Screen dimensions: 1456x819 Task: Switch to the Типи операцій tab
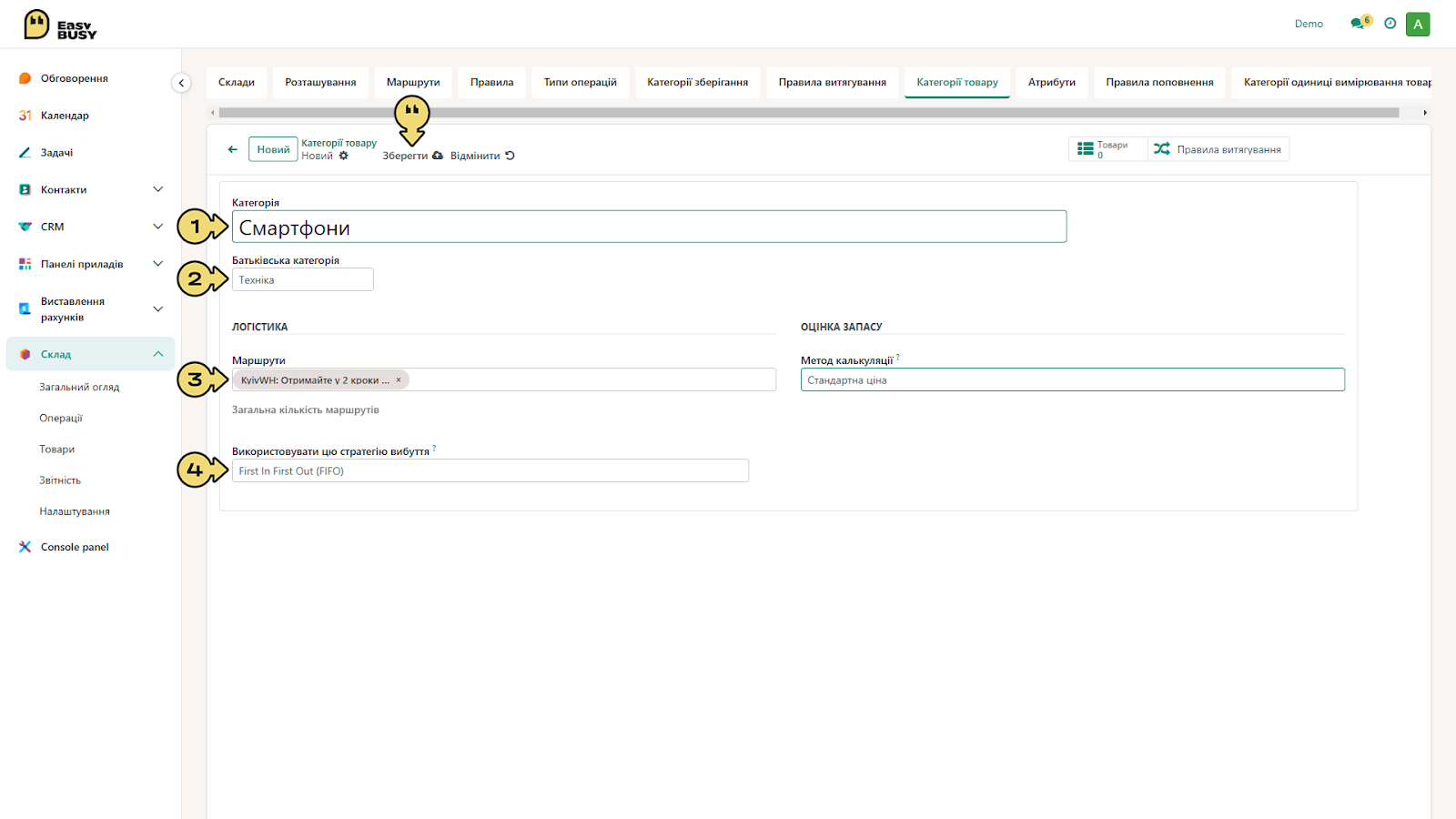(581, 82)
